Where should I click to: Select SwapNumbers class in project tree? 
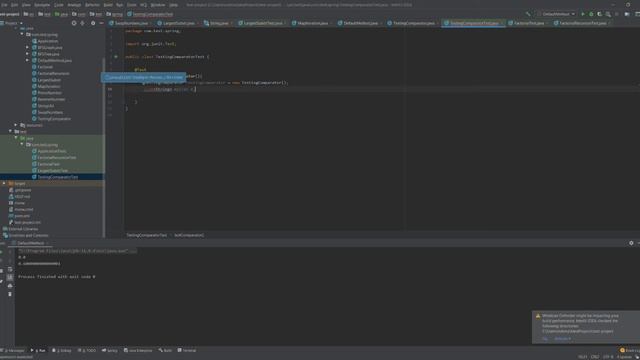point(50,112)
